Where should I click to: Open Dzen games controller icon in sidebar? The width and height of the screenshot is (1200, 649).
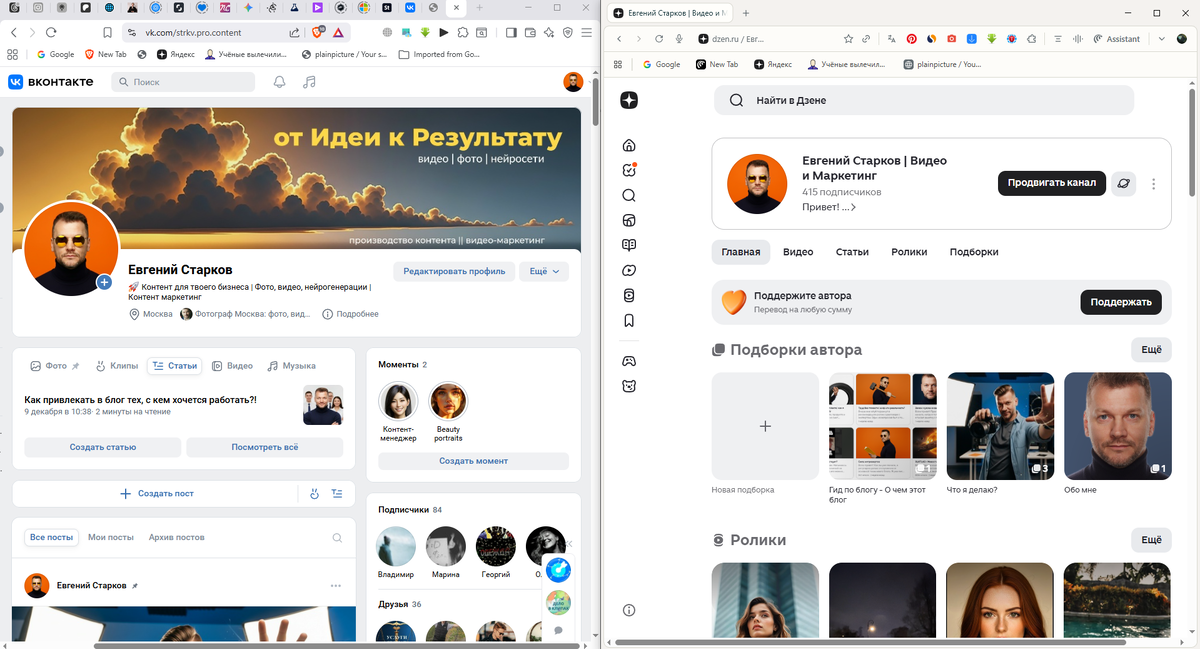click(x=629, y=361)
